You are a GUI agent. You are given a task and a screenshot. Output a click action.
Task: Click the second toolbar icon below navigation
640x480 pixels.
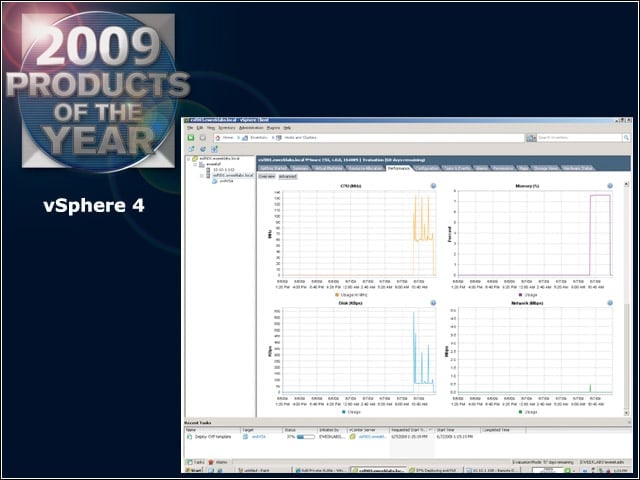(x=203, y=149)
